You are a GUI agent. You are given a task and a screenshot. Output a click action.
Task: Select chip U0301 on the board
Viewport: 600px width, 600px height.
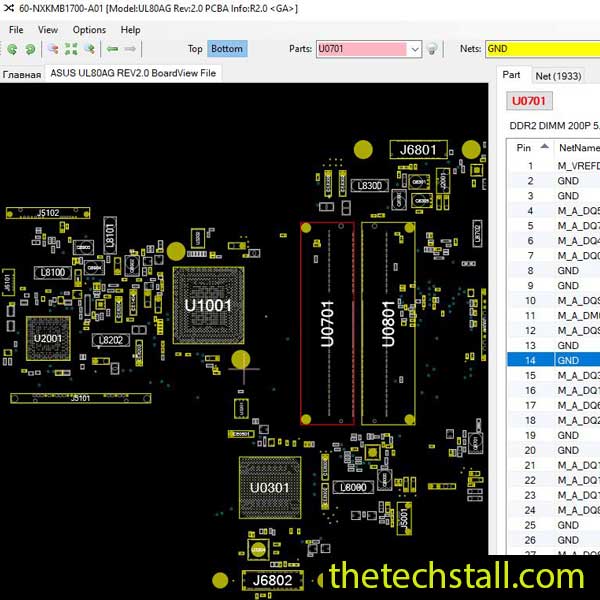tap(270, 488)
